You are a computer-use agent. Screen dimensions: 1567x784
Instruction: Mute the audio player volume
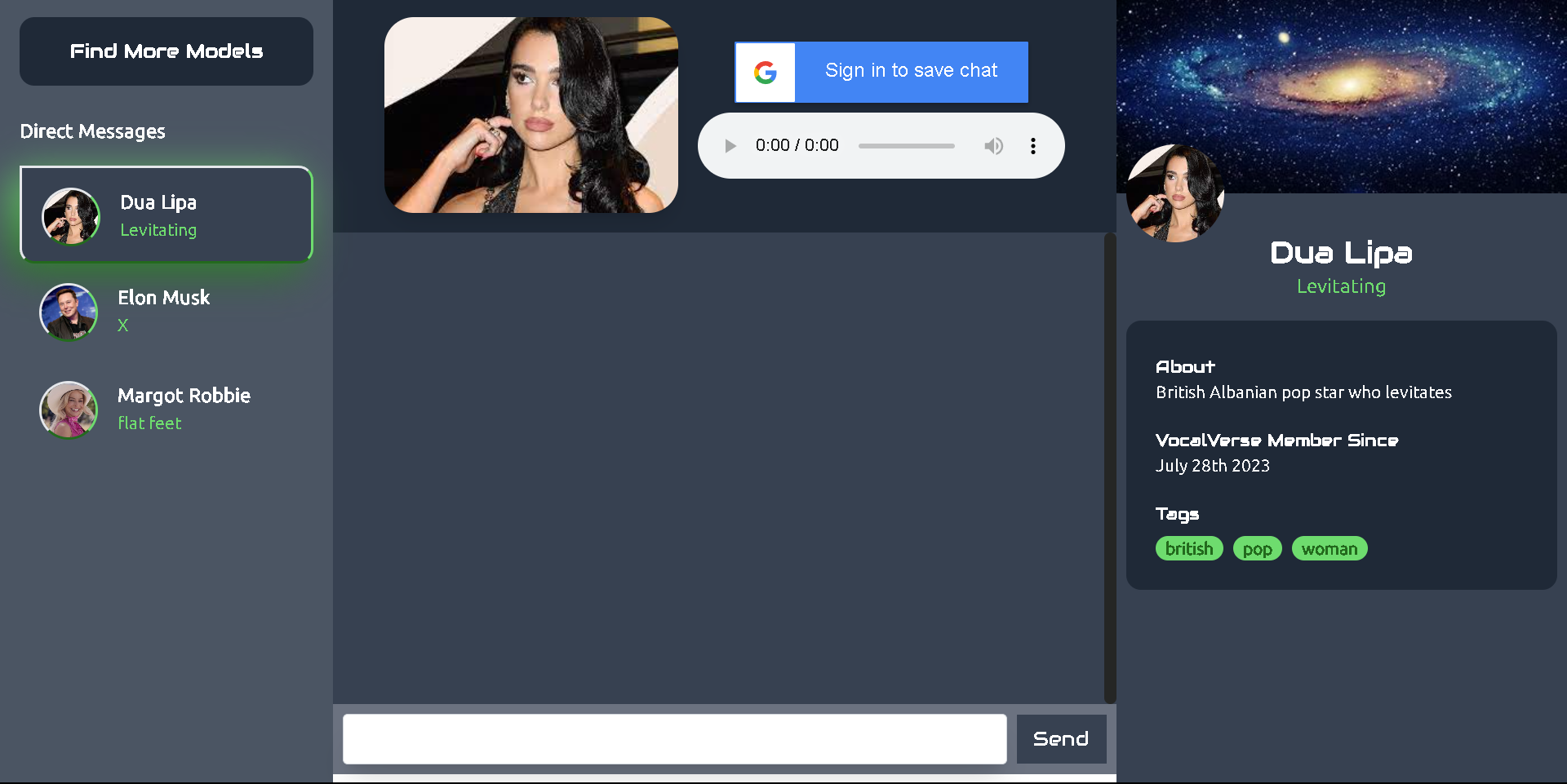pos(993,146)
